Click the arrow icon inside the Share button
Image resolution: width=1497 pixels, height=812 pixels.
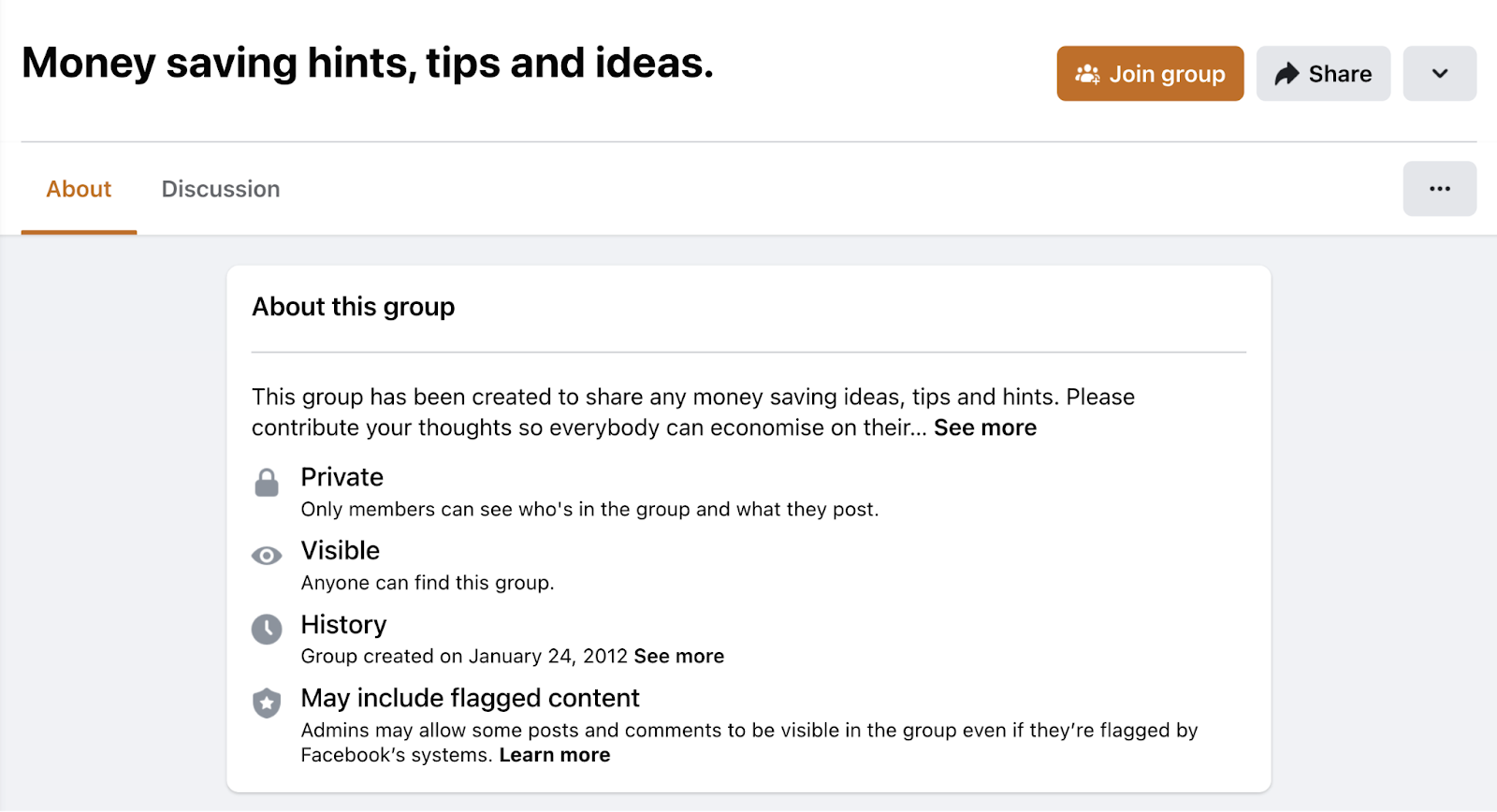point(1287,73)
